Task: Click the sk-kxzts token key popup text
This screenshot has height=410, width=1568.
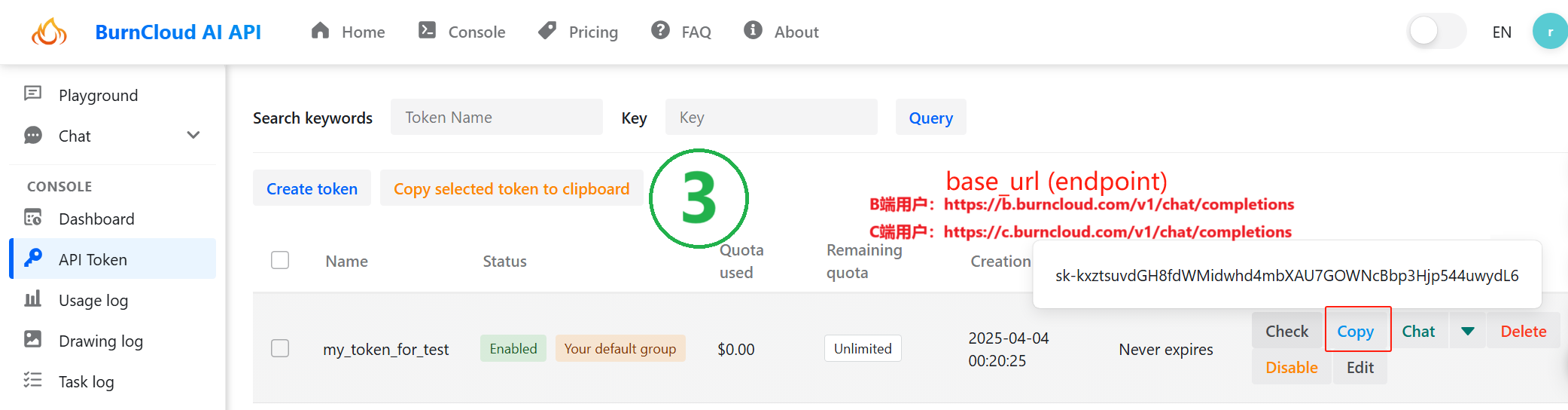Action: click(x=1287, y=275)
